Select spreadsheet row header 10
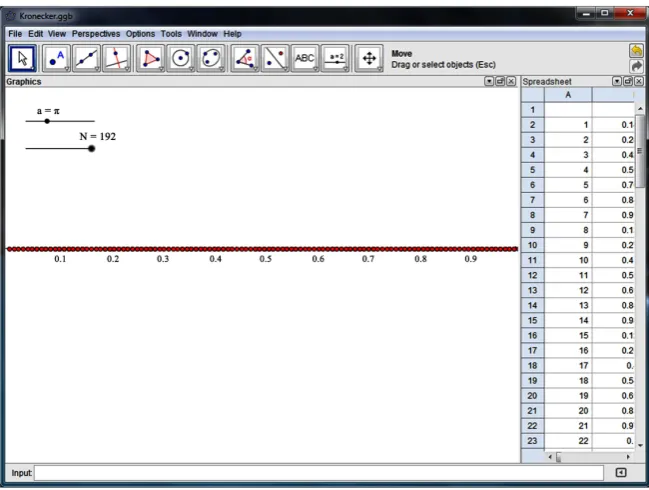This screenshot has width=649, height=490. [532, 245]
